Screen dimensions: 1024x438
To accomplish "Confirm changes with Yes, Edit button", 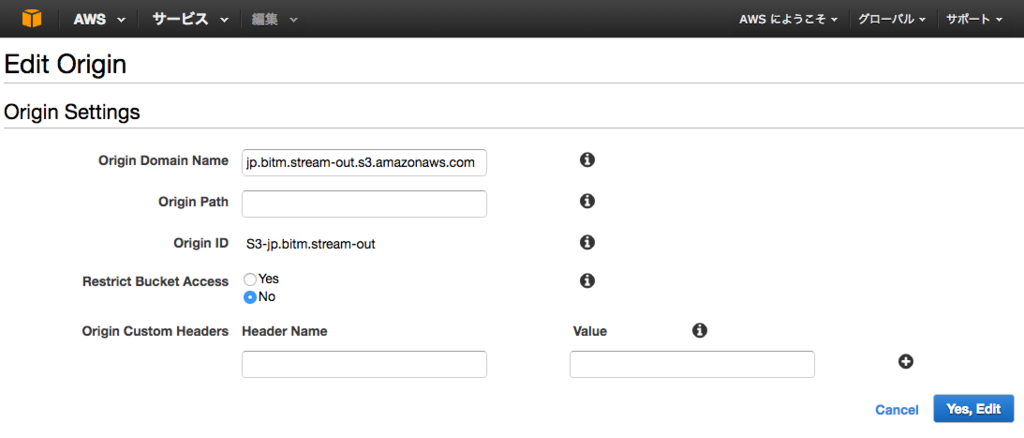I will [974, 409].
